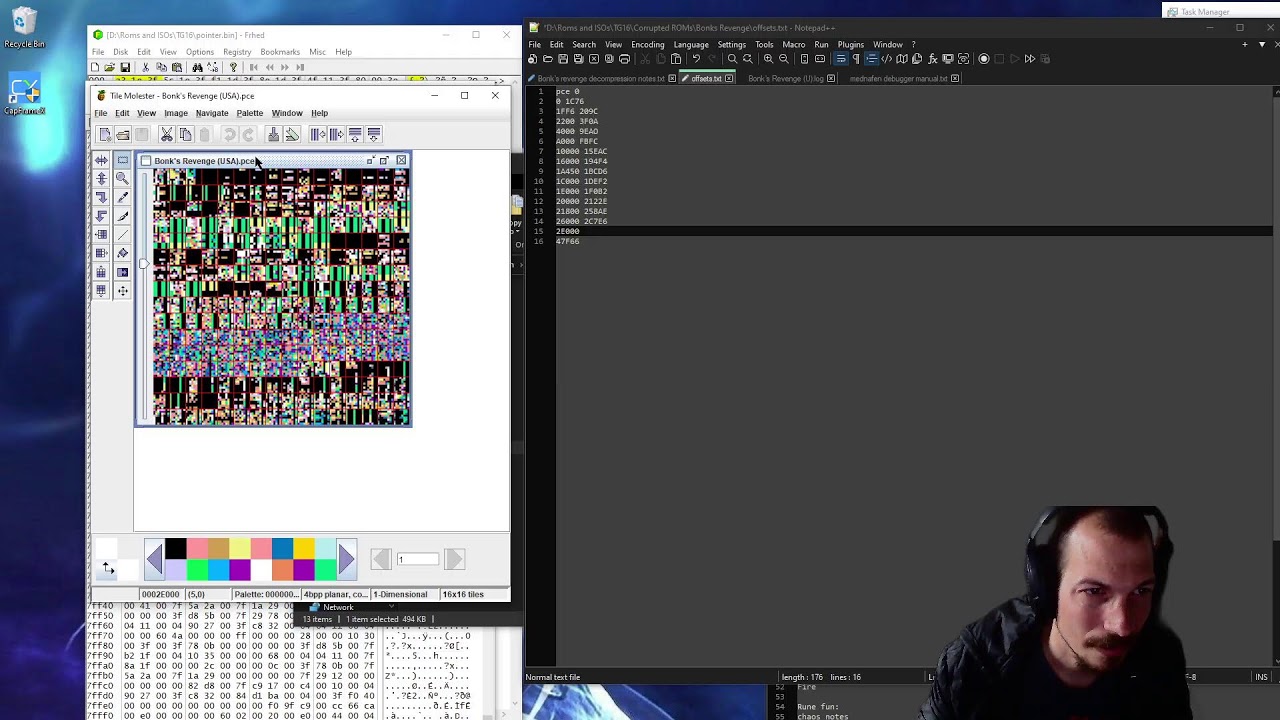Viewport: 1280px width, 720px height.
Task: Close the offsets.txt tab
Action: 729,78
